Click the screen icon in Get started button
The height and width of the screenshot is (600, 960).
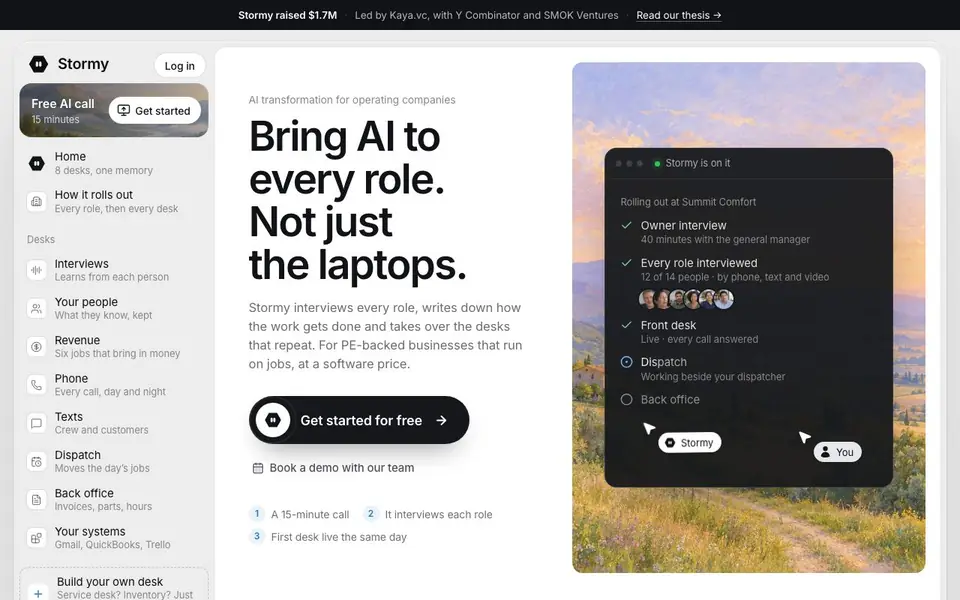click(124, 110)
